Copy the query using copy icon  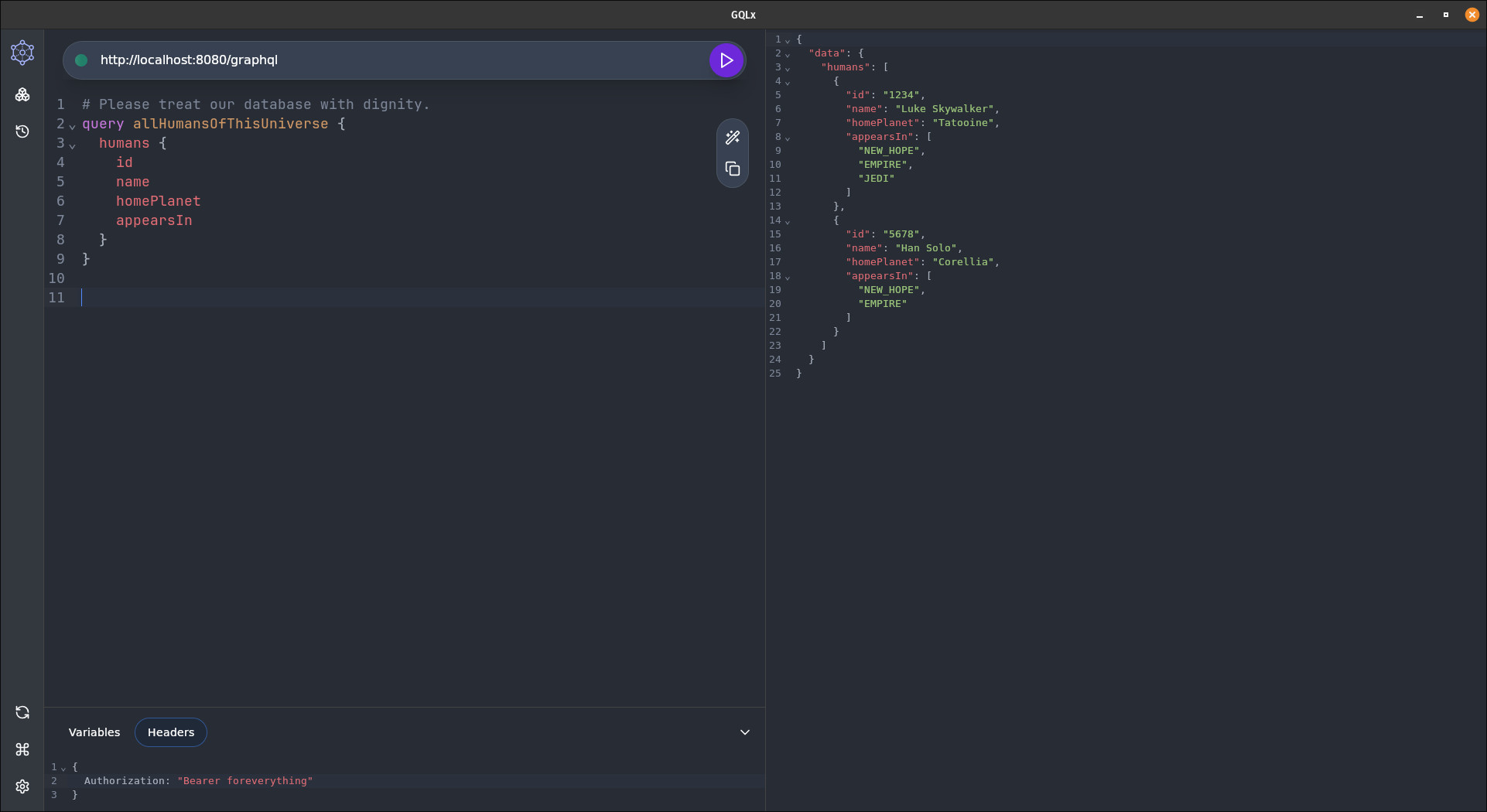732,169
